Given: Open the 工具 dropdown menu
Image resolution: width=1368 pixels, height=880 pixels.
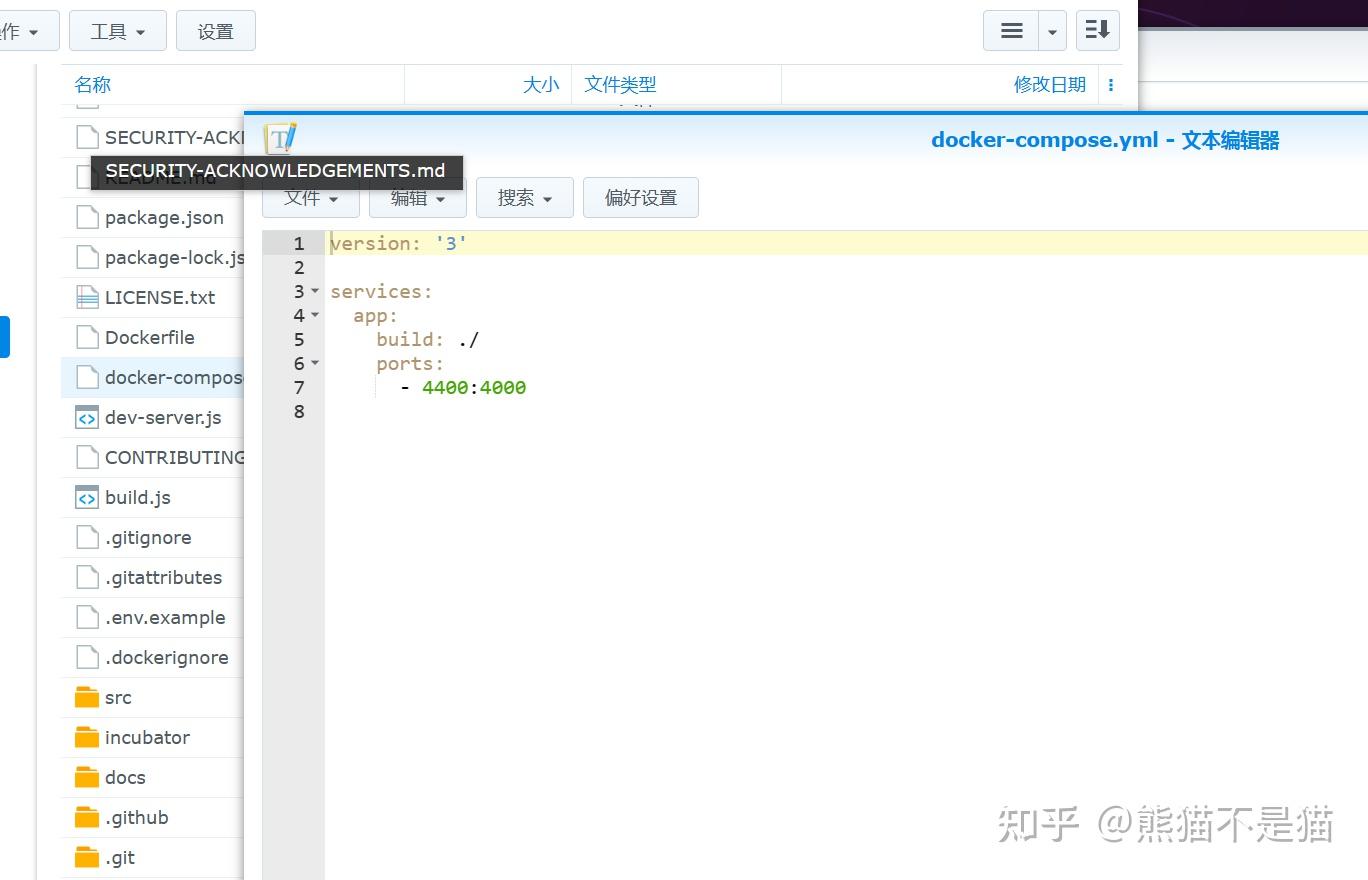Looking at the screenshot, I should (117, 30).
